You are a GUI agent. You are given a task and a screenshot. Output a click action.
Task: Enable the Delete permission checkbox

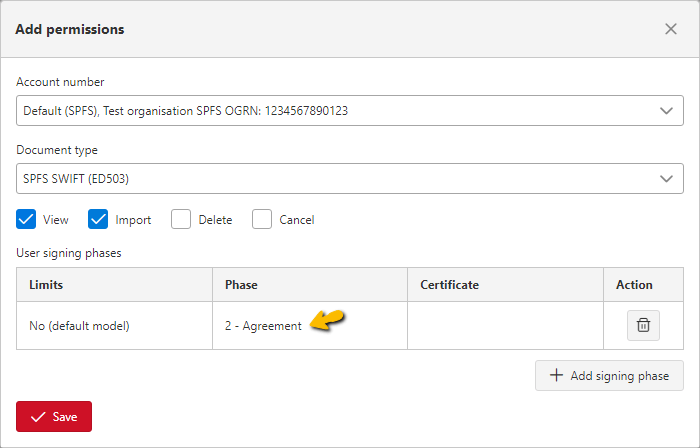coord(181,220)
